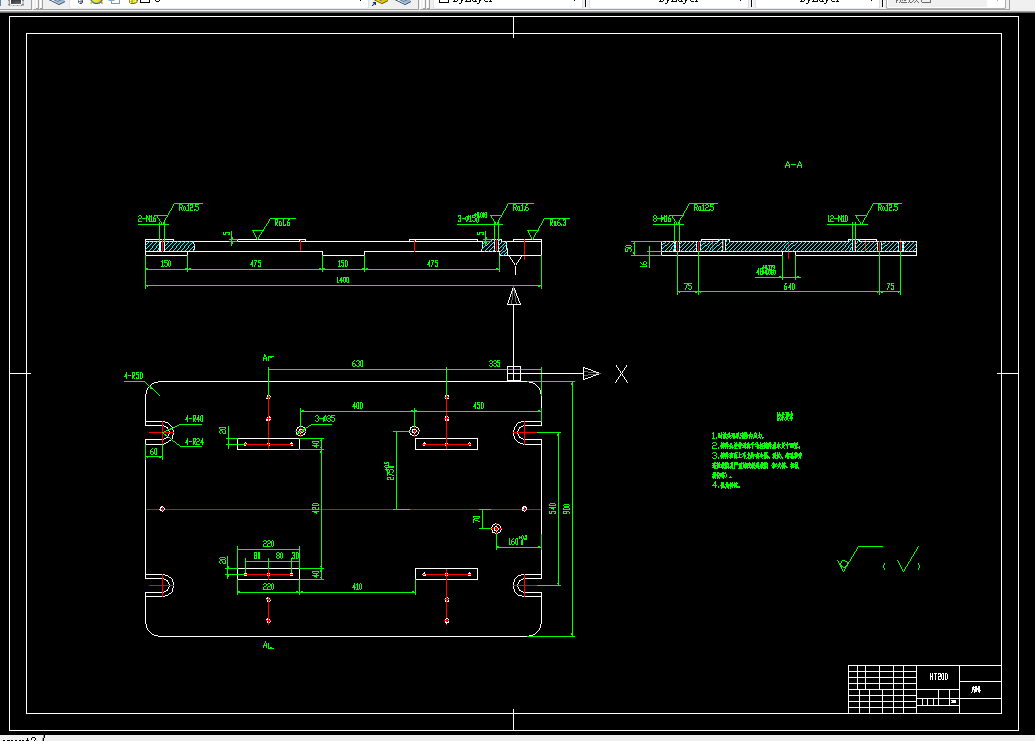The height and width of the screenshot is (741, 1035).
Task: Pick the overall 1400 length dimension
Action: coord(343,280)
